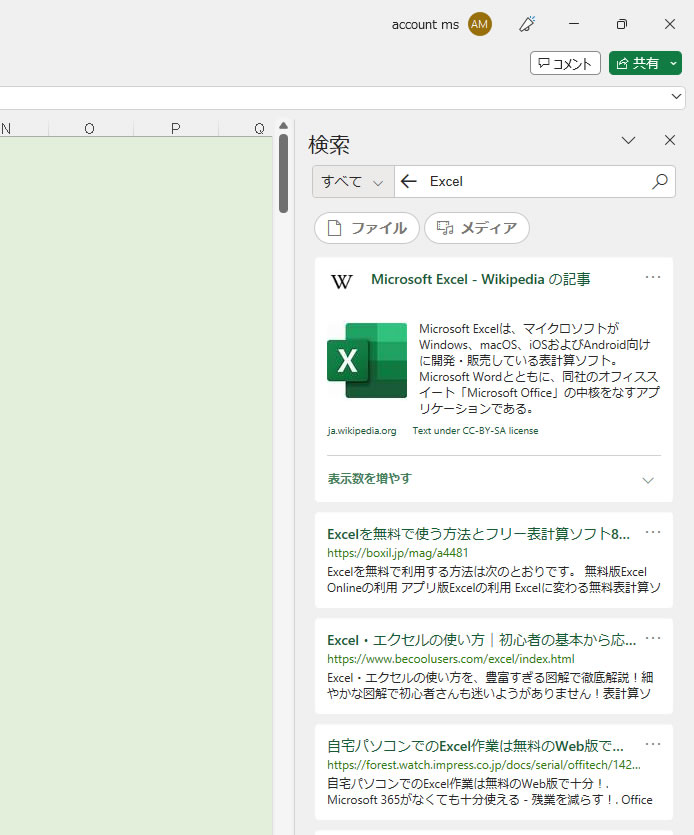694x835 pixels.
Task: Click the Excel logo thumbnail
Action: (x=367, y=361)
